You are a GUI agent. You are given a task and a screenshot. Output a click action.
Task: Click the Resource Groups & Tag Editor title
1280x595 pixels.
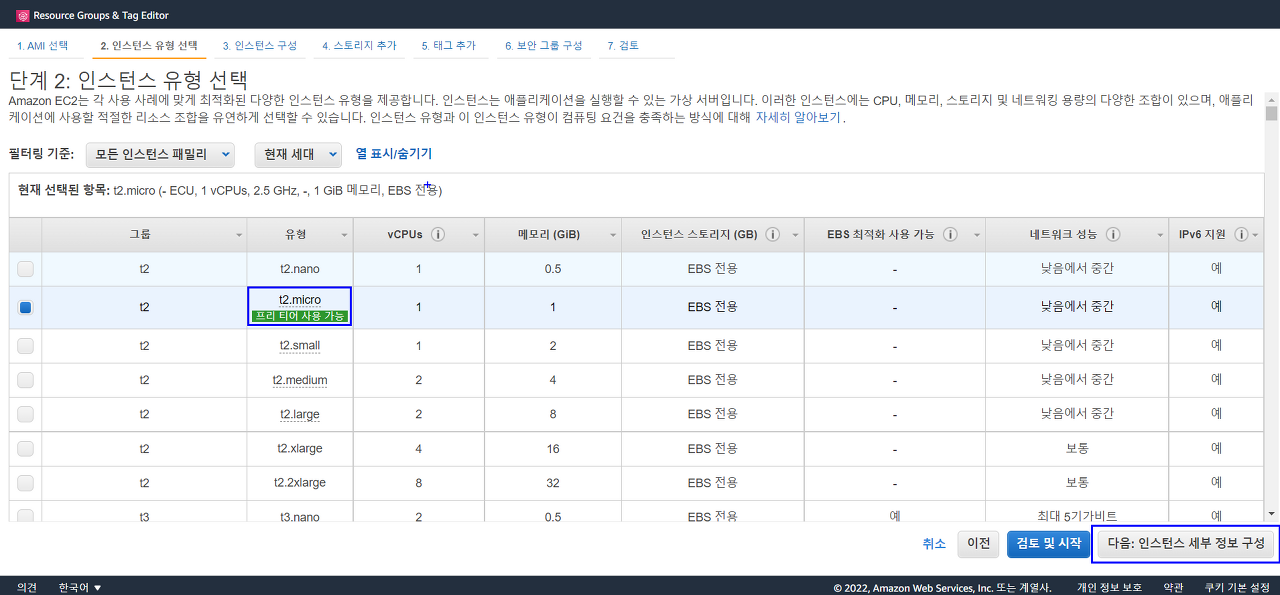click(101, 15)
